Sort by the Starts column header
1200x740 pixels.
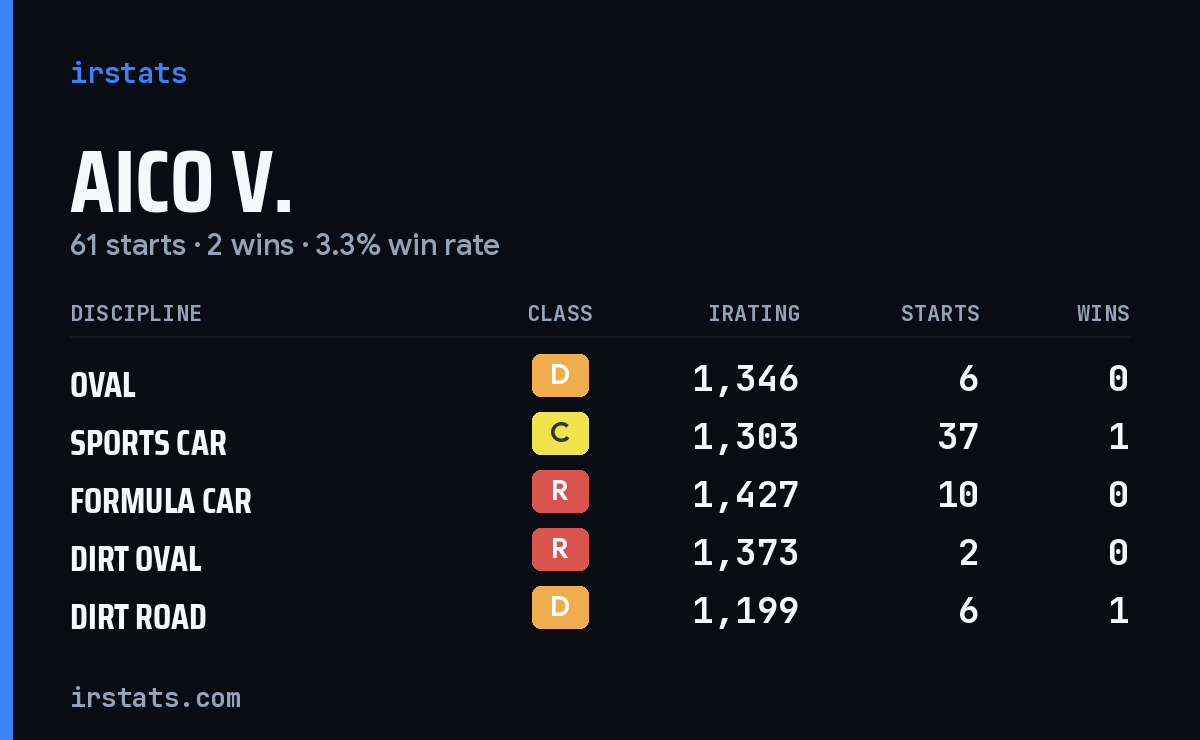[x=940, y=314]
